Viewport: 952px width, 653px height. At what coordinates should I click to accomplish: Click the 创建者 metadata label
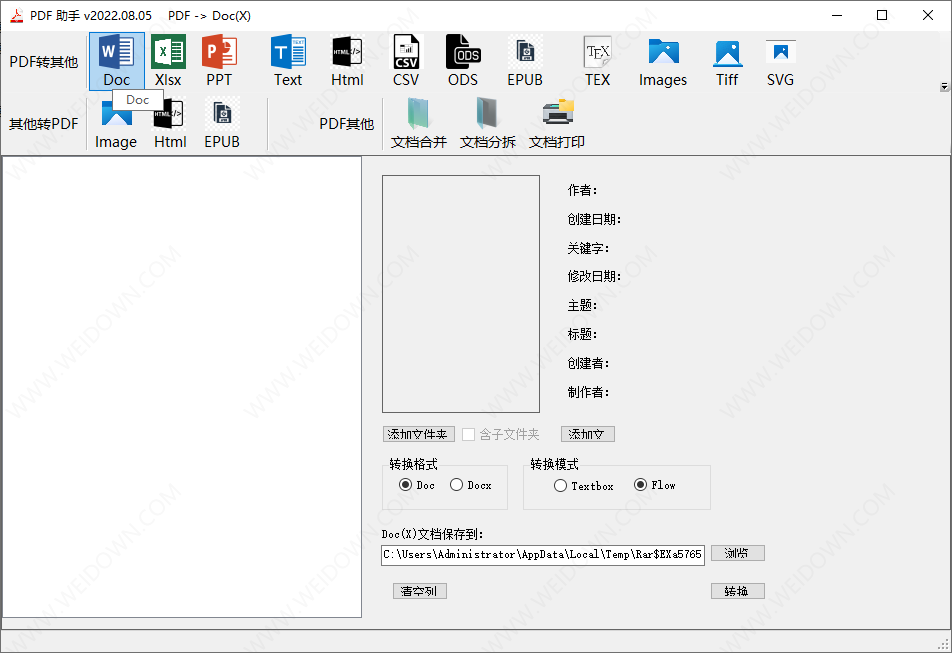588,363
